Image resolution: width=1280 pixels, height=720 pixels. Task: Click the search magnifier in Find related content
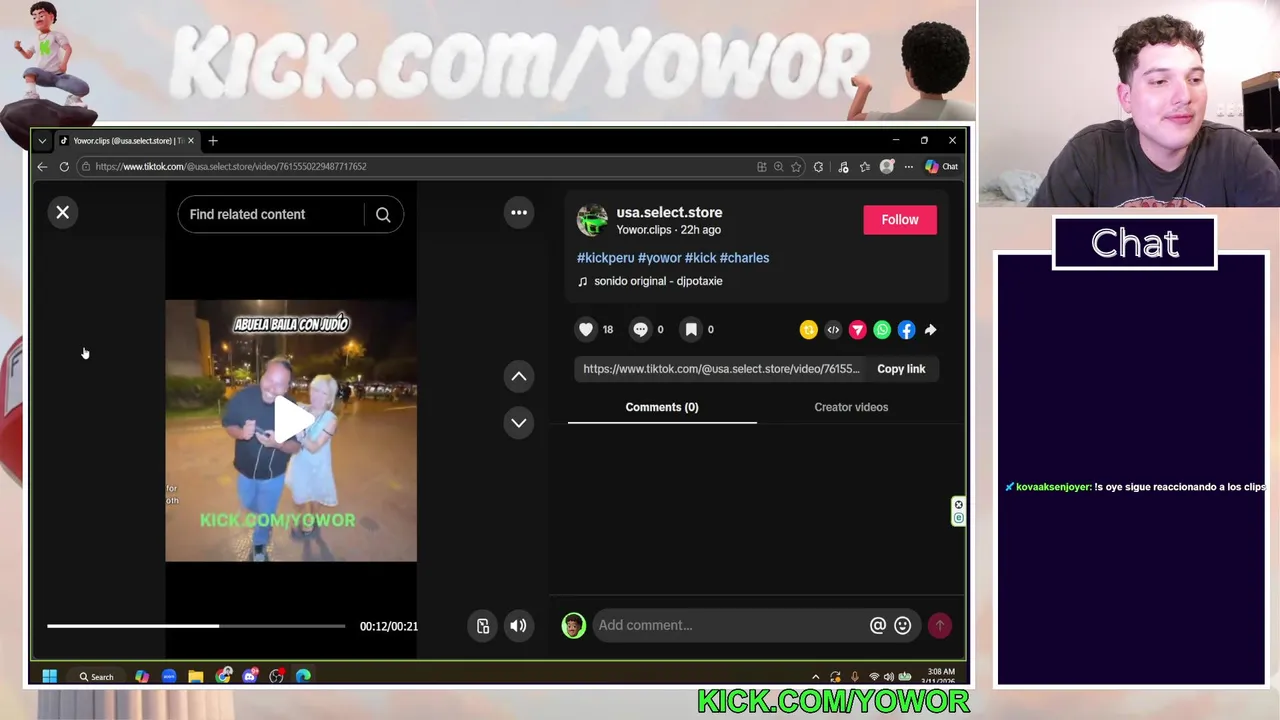[383, 215]
